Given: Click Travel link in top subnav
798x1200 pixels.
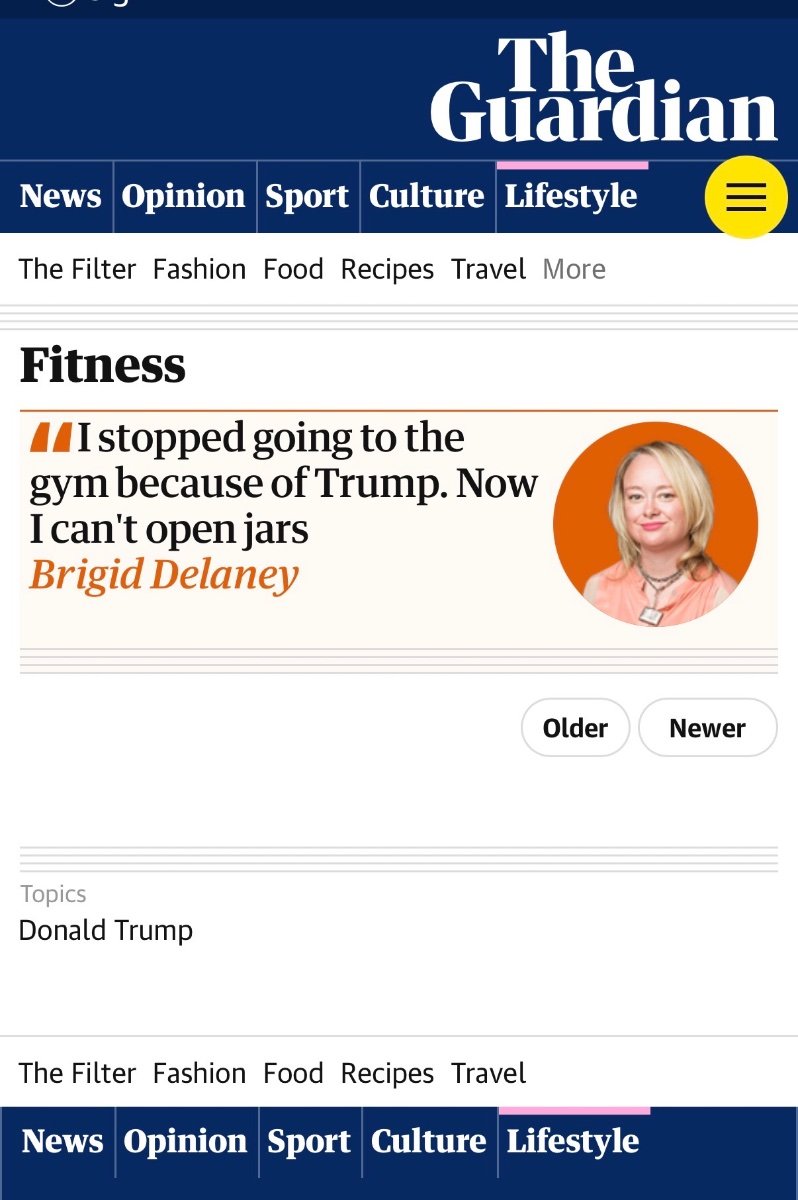Looking at the screenshot, I should (488, 269).
